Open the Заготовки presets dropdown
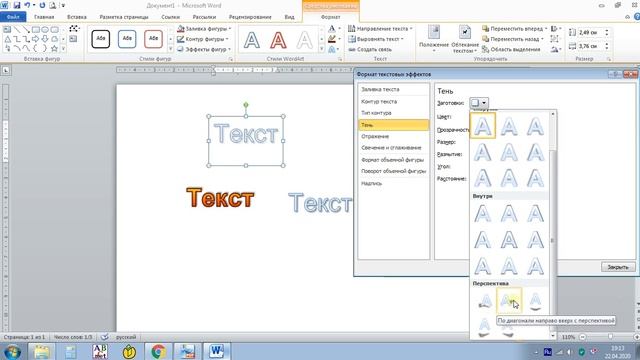Image resolution: width=640 pixels, height=360 pixels. pos(479,103)
